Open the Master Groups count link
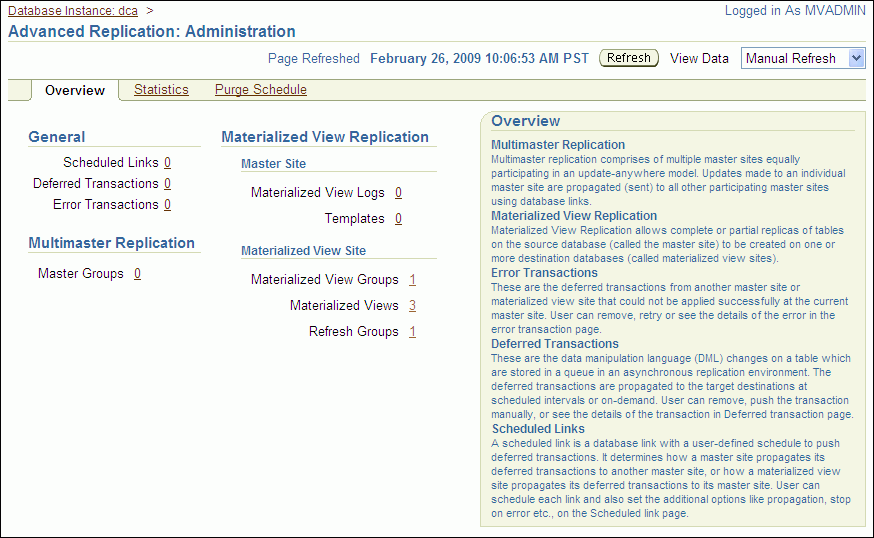874x538 pixels. (137, 273)
